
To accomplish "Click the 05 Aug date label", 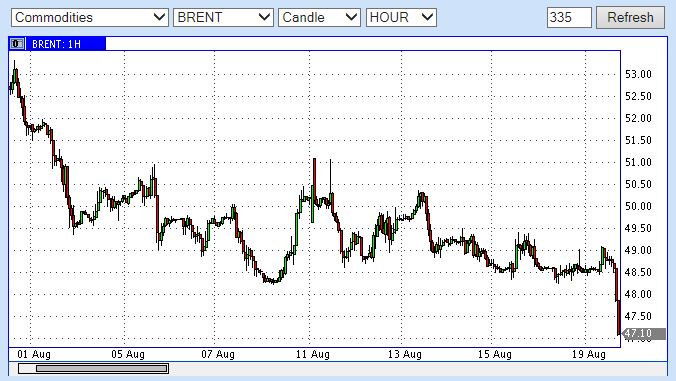I will click(128, 354).
